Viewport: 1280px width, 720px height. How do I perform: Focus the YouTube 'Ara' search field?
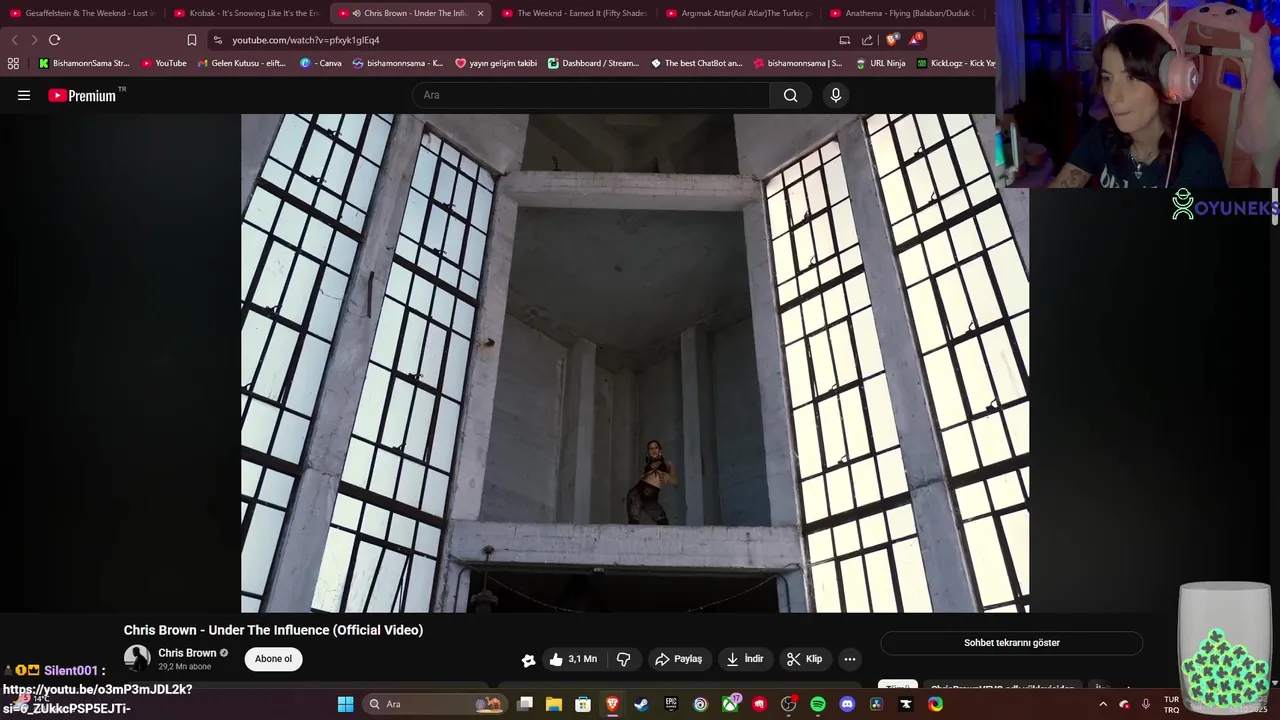pyautogui.click(x=591, y=95)
